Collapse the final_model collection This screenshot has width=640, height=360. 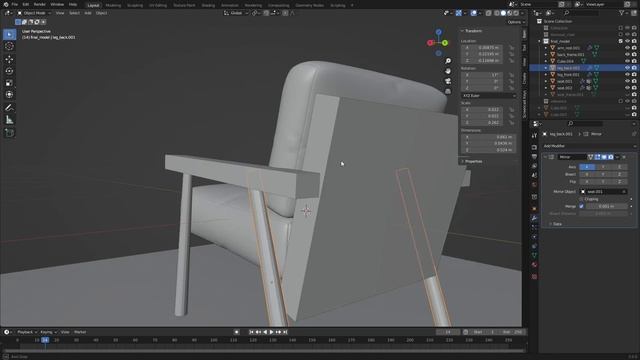[x=540, y=41]
